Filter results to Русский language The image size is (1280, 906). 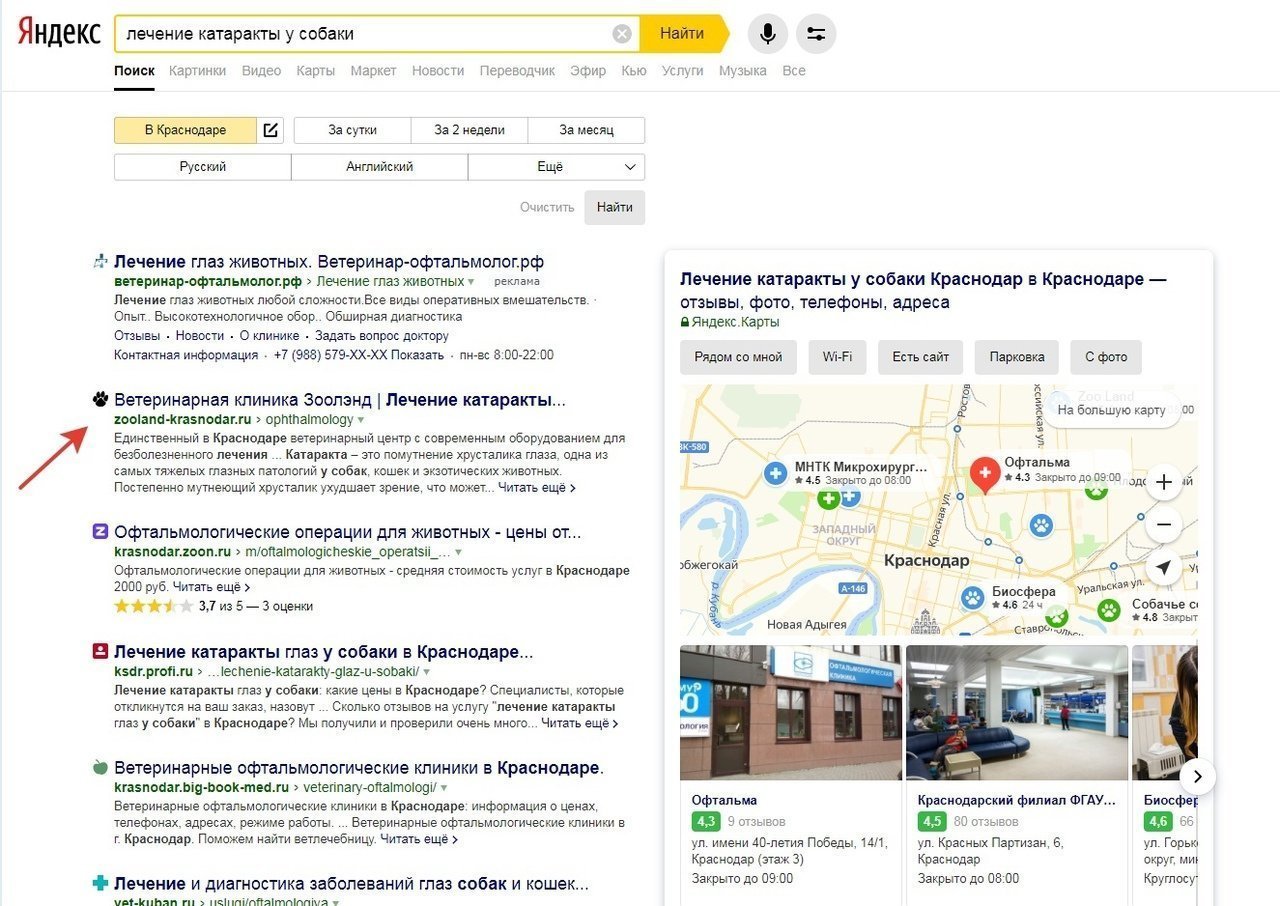pyautogui.click(x=203, y=167)
